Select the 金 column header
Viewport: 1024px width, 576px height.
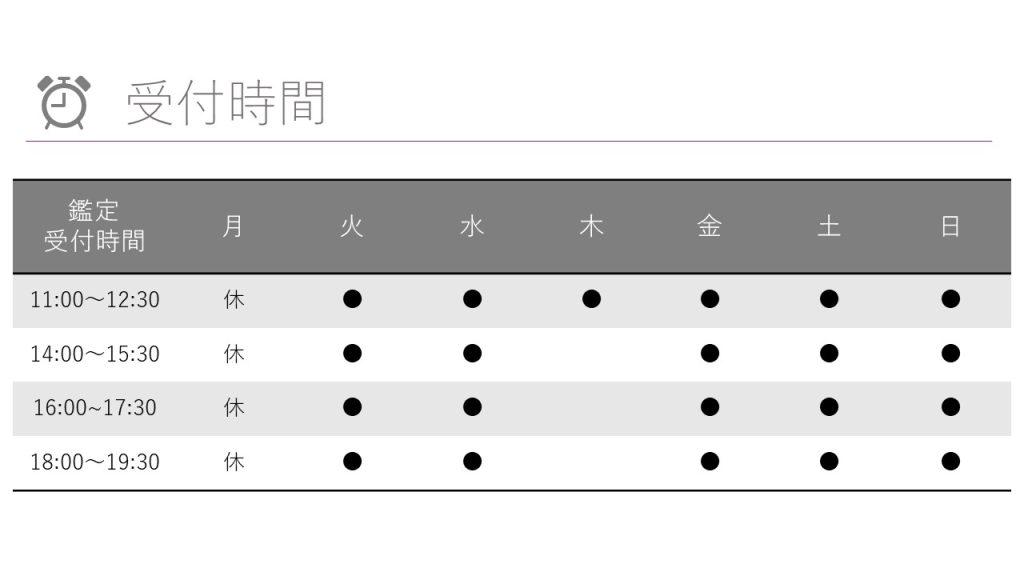pos(710,227)
